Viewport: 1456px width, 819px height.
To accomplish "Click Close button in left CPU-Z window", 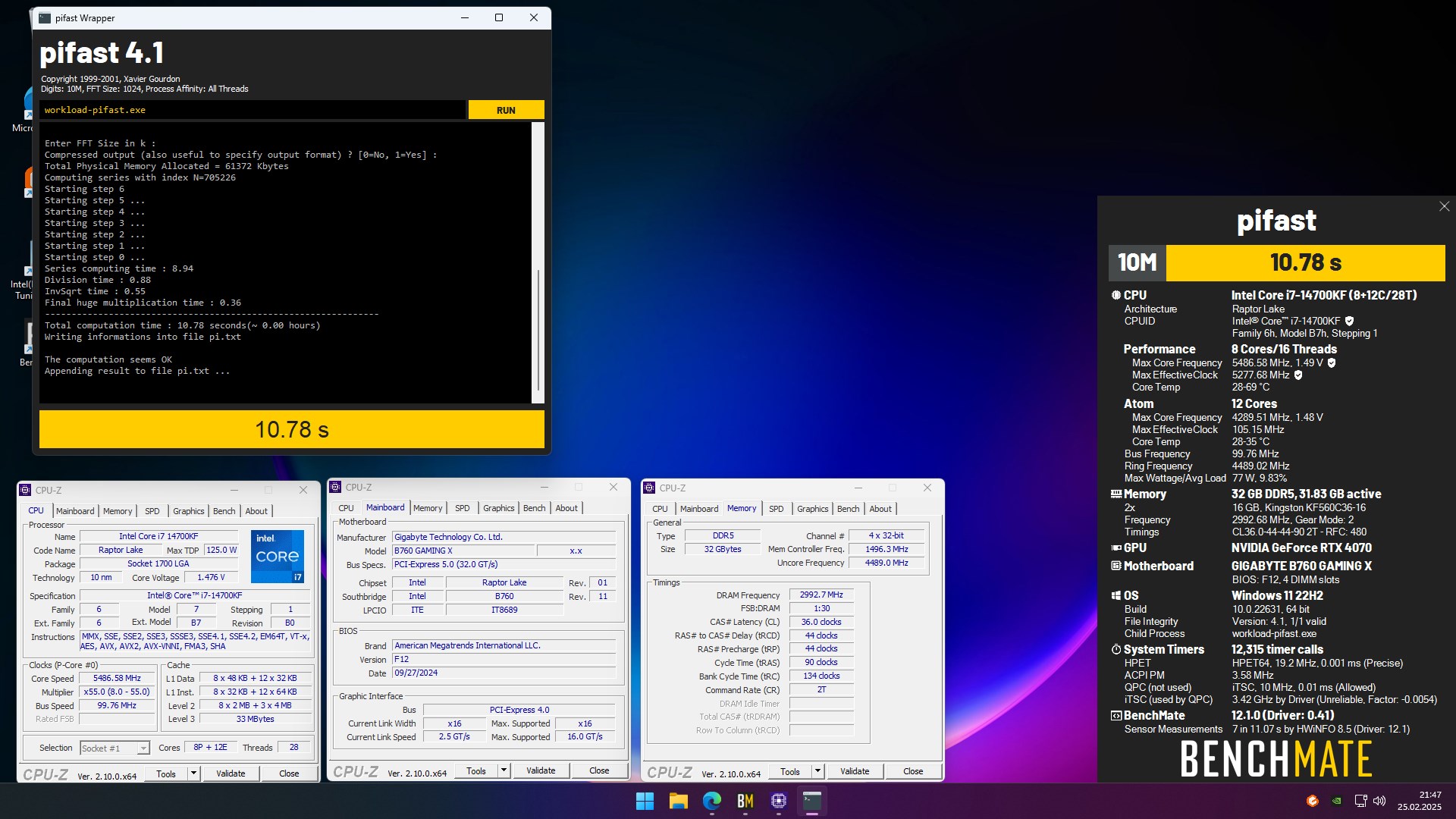I will [289, 773].
